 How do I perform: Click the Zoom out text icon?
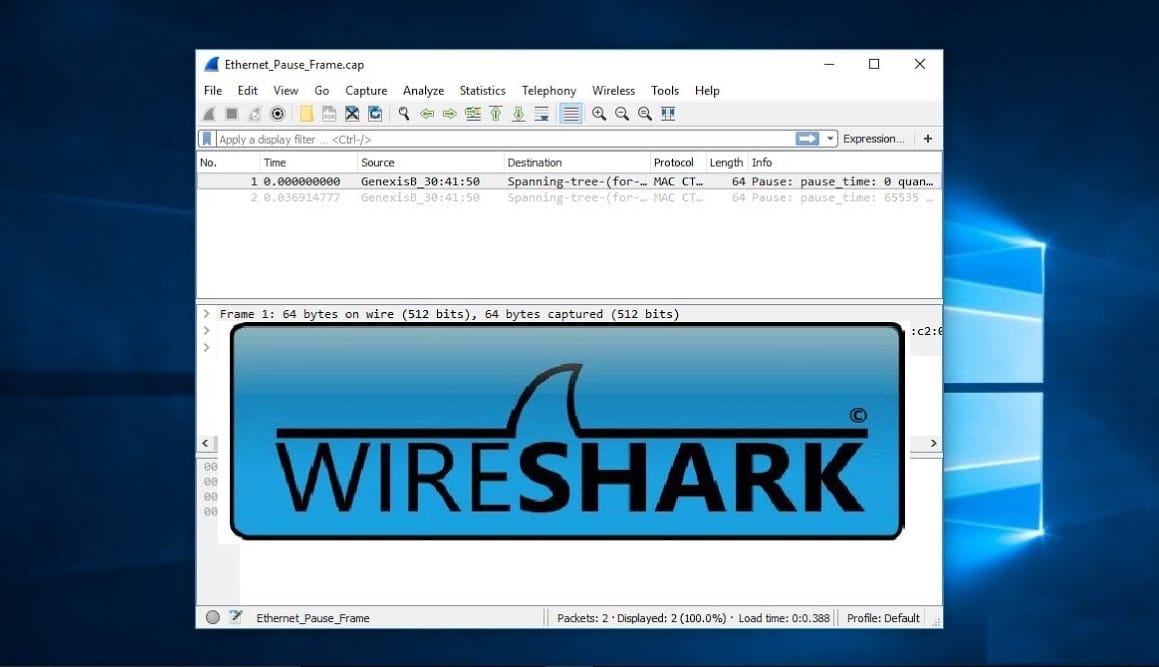622,114
